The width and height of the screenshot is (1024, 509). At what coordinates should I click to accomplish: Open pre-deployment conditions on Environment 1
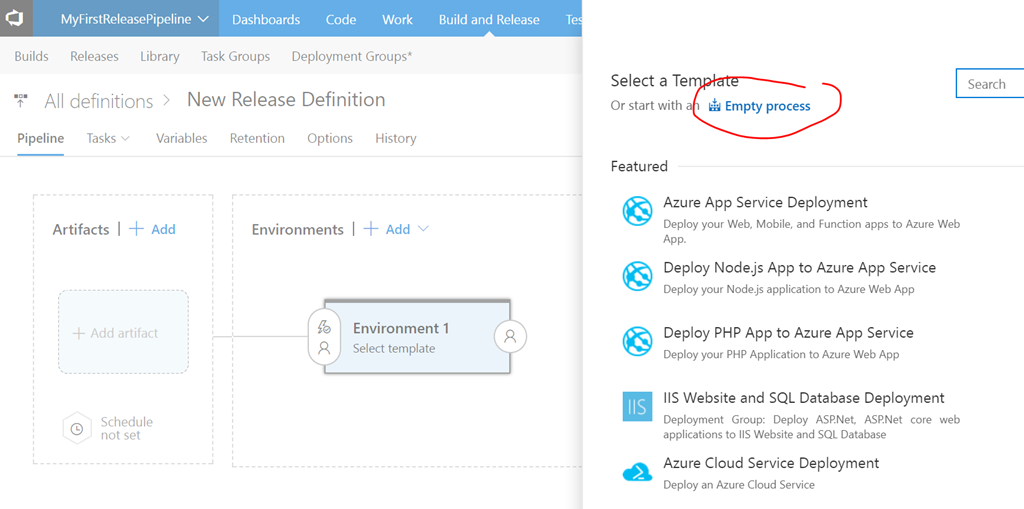click(x=324, y=337)
